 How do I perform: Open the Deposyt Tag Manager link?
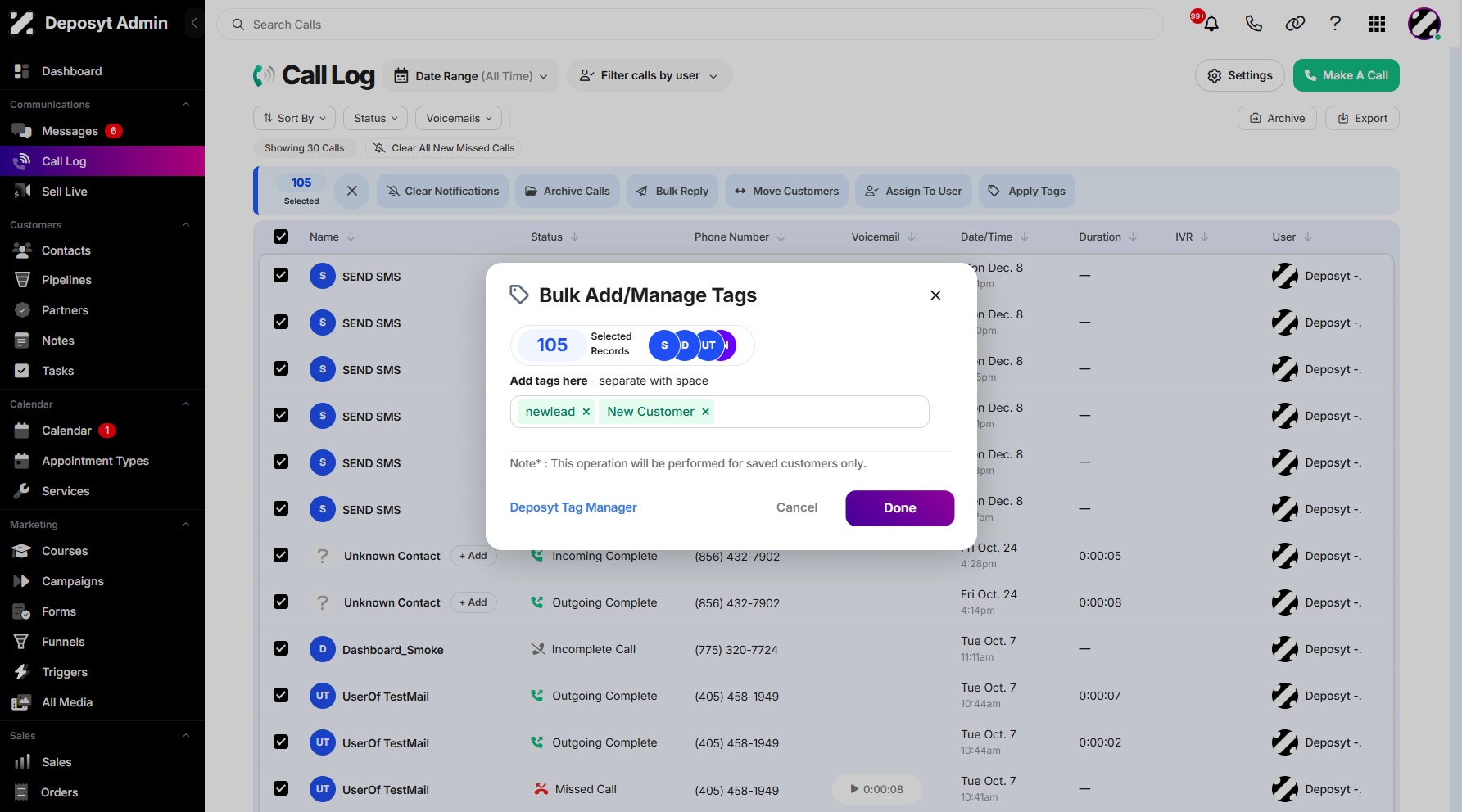573,508
